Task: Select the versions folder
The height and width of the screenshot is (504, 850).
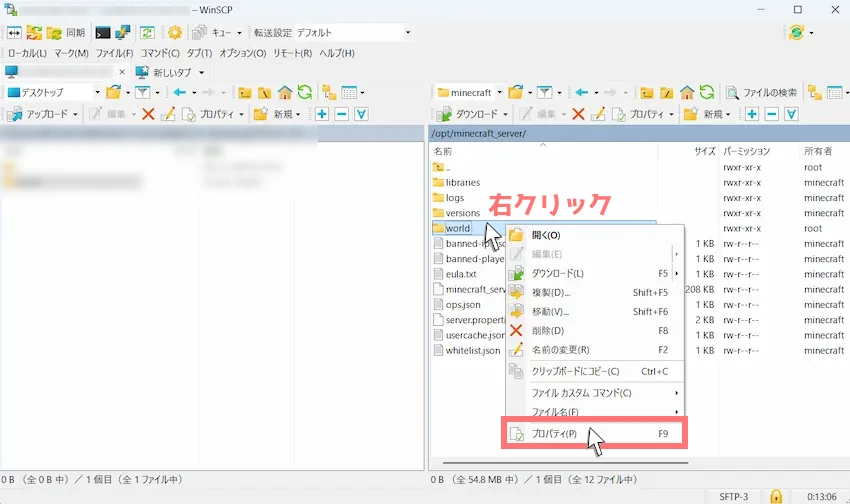Action: [456, 213]
